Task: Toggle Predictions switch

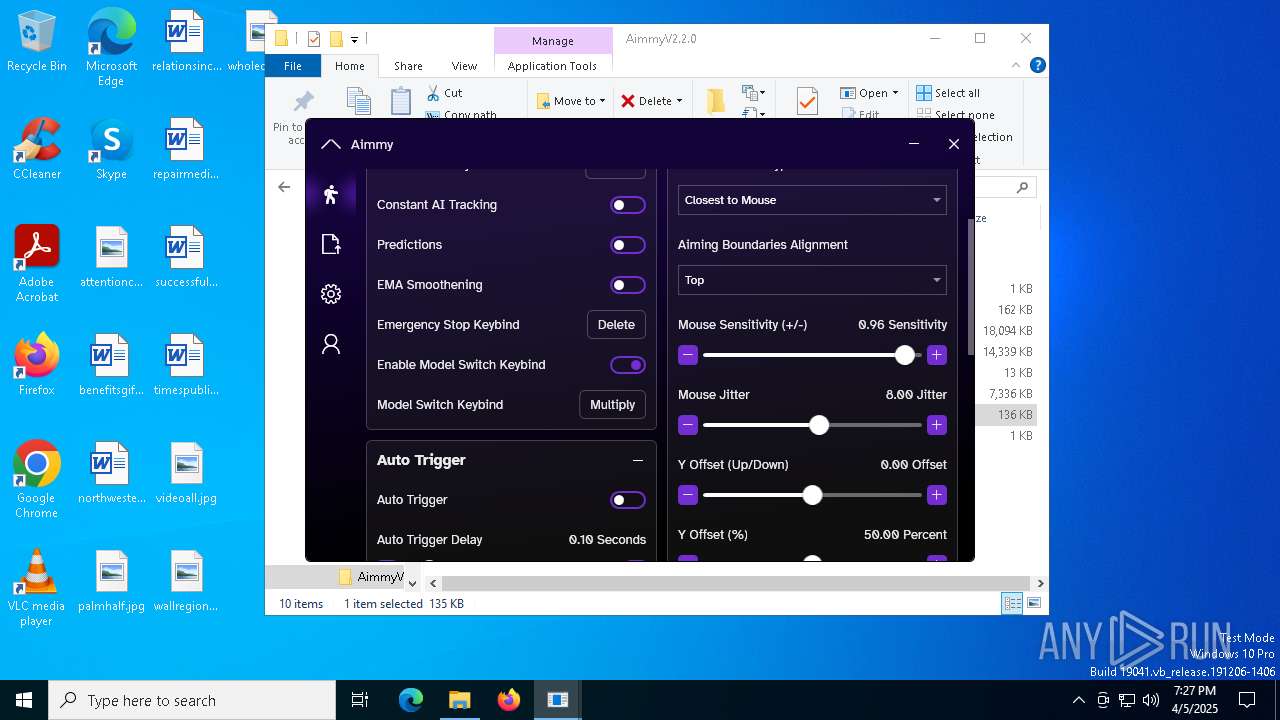Action: pos(628,245)
